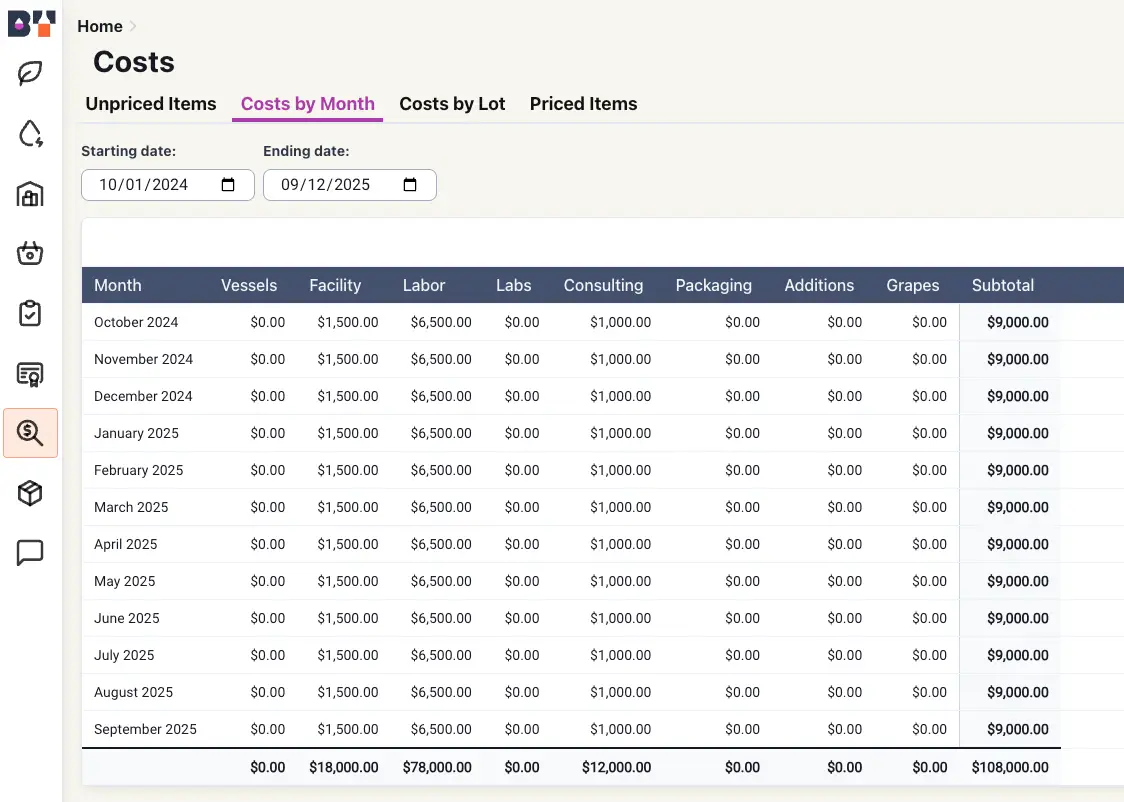This screenshot has height=802, width=1124.
Task: Open the leaf icon in sidebar
Action: pyautogui.click(x=31, y=73)
